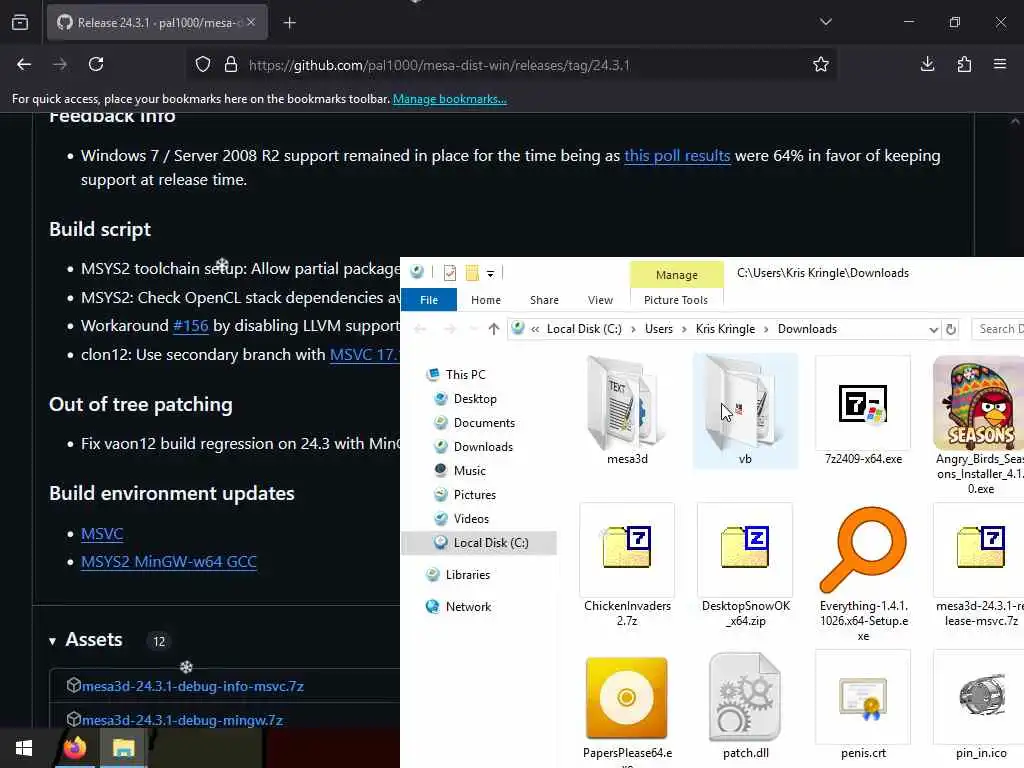Open the 'this poll results' link
The height and width of the screenshot is (768, 1024).
point(677,156)
